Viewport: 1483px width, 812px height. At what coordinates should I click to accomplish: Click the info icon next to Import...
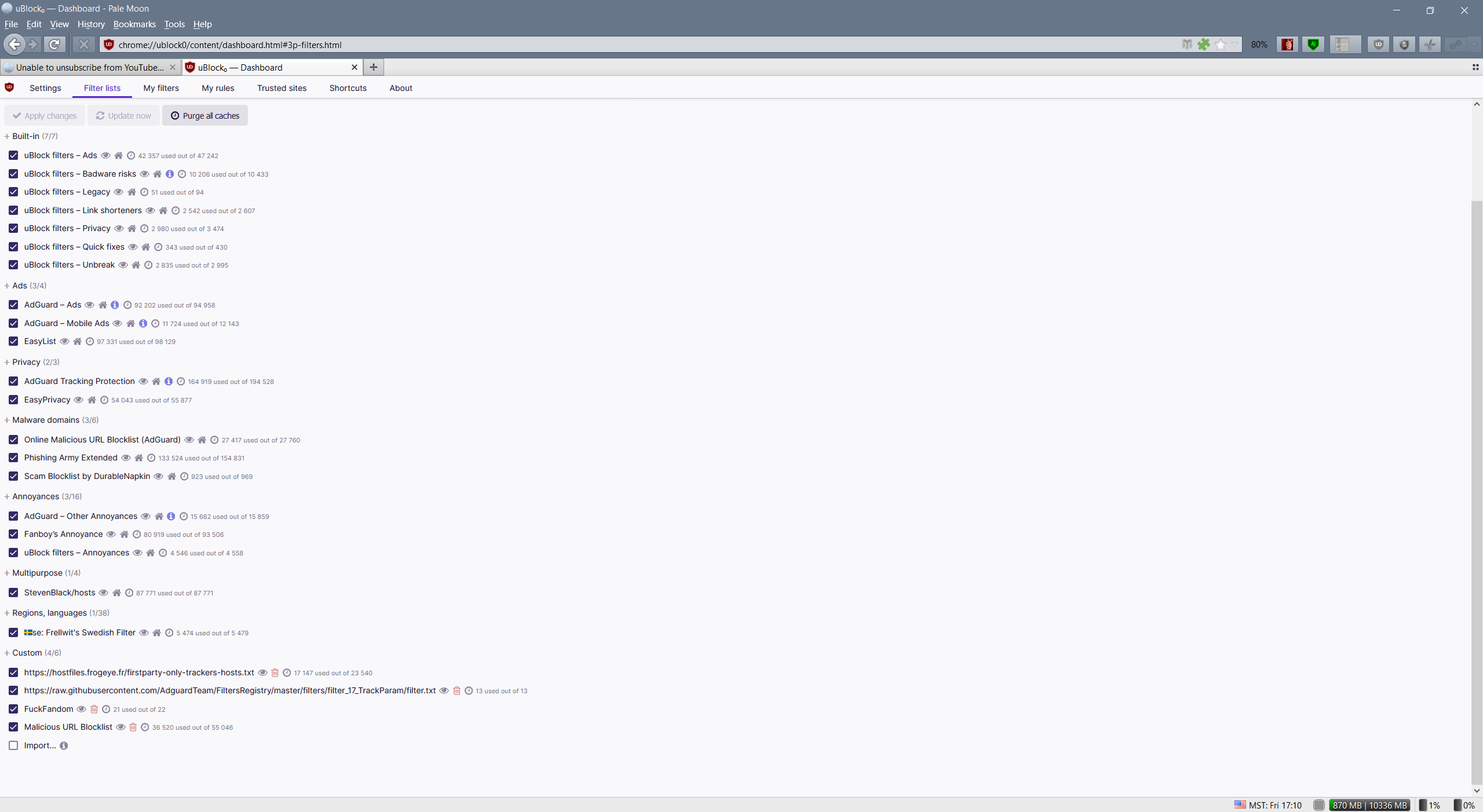[x=64, y=746]
